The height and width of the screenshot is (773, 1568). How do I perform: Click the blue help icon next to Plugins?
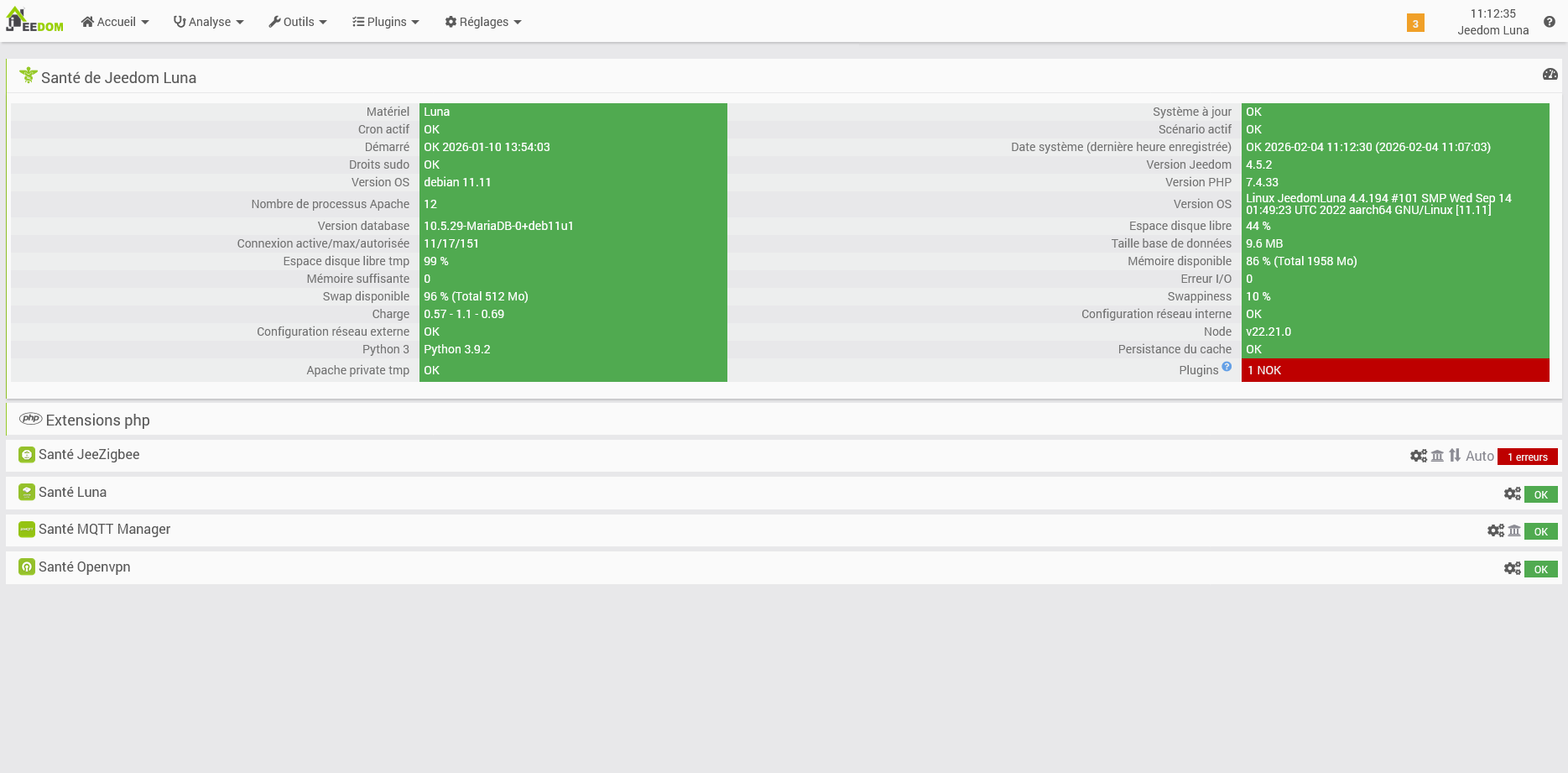click(x=1227, y=367)
